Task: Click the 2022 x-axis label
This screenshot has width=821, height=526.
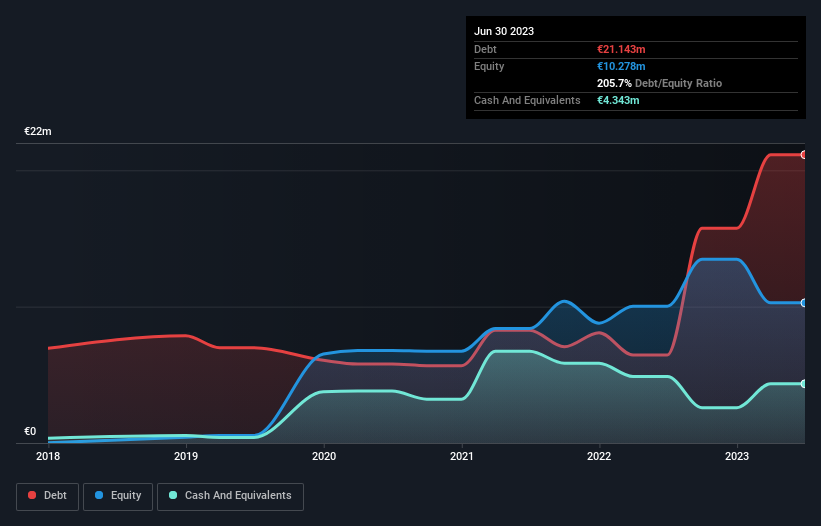Action: click(599, 456)
